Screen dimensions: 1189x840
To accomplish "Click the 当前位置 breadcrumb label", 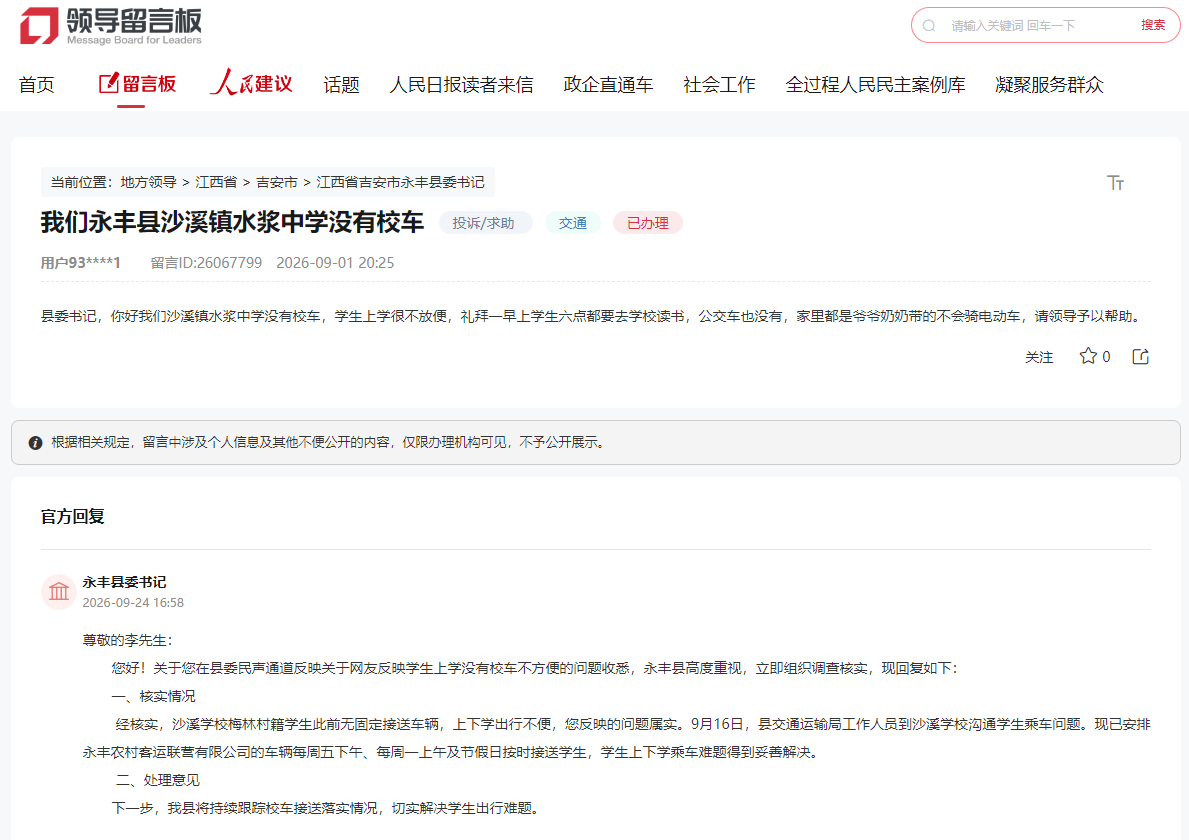I will click(x=80, y=183).
